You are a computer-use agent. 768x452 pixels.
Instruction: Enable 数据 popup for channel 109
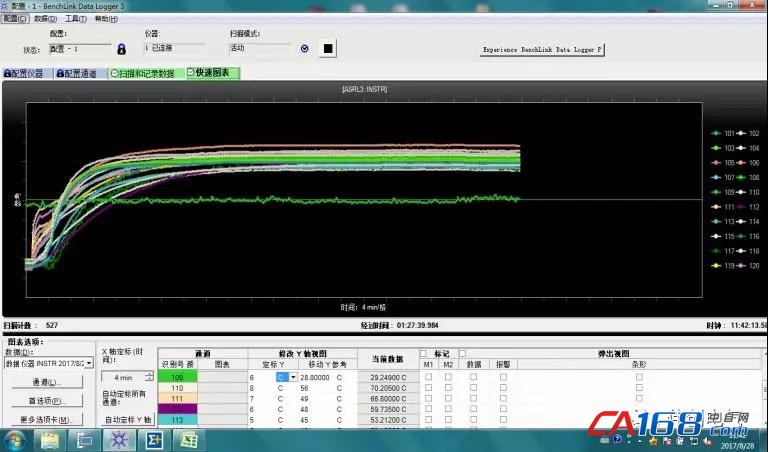pyautogui.click(x=473, y=377)
